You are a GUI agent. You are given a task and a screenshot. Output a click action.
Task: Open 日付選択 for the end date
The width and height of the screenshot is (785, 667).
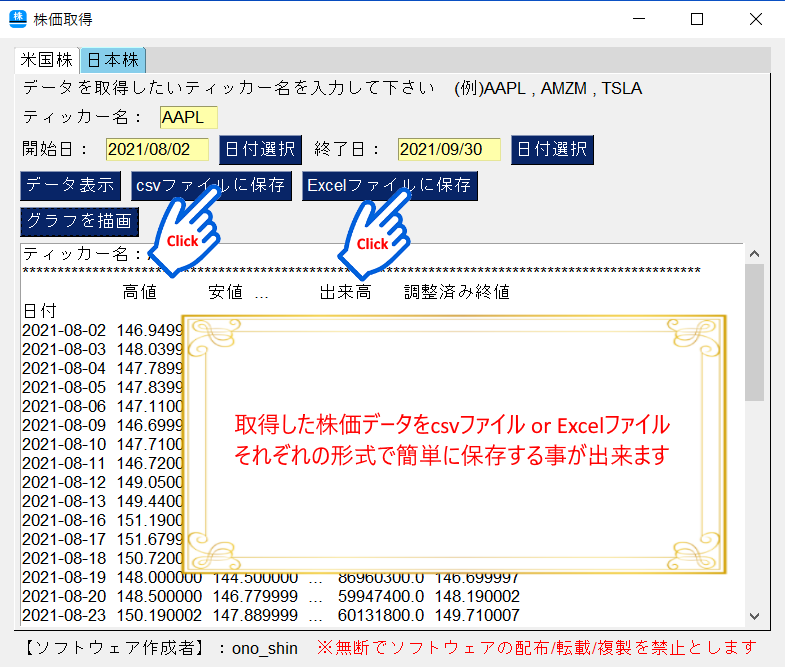pos(552,149)
